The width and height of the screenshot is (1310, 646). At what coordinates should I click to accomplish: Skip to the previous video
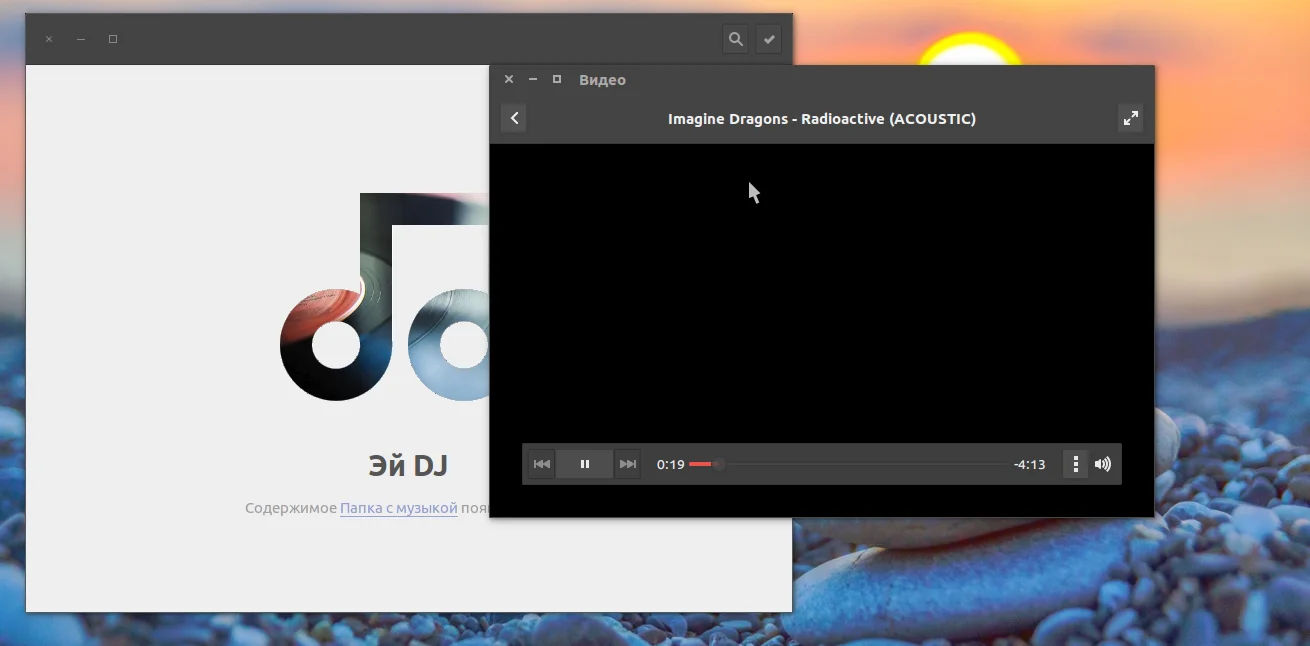[541, 464]
